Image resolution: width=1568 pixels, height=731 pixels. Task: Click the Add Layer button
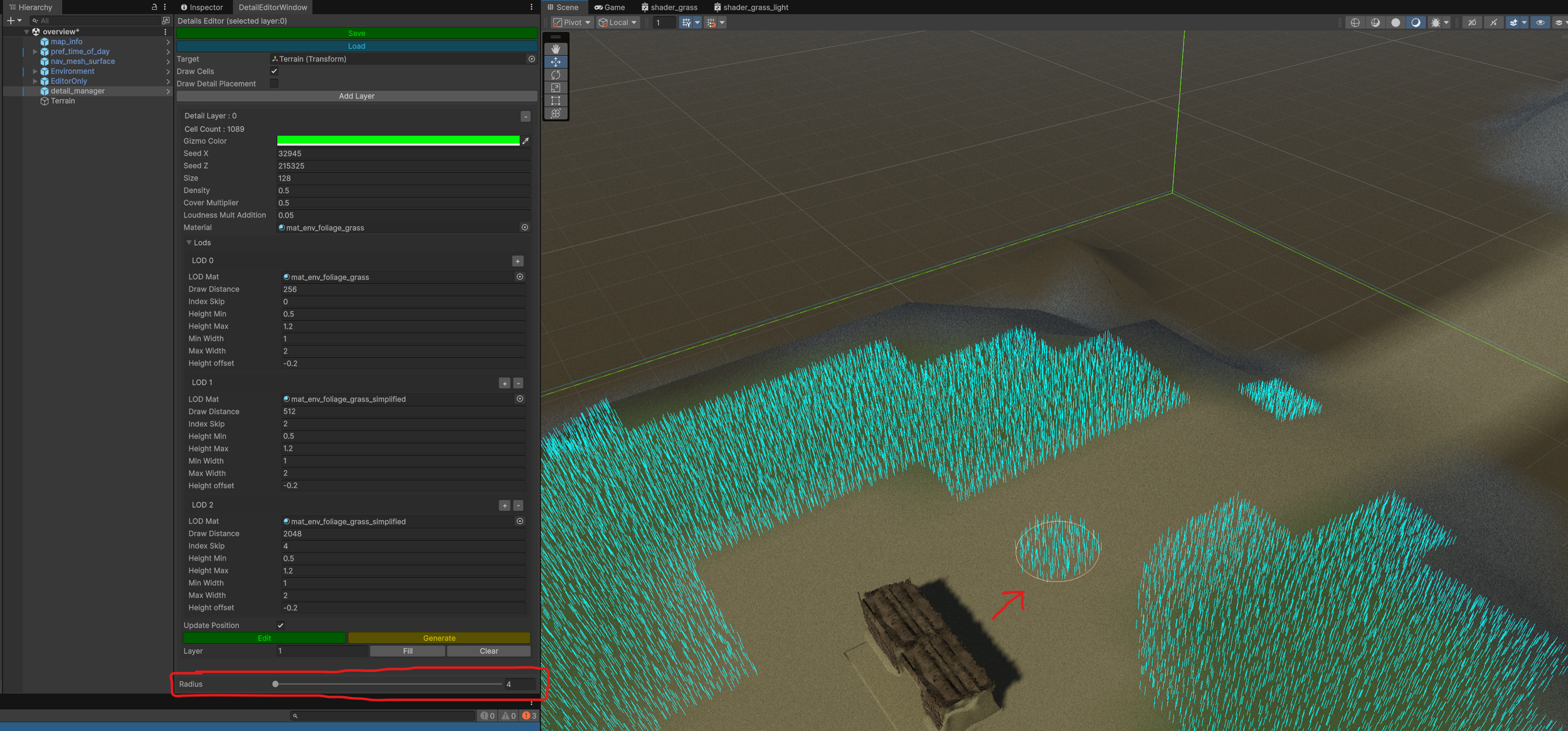click(x=356, y=96)
